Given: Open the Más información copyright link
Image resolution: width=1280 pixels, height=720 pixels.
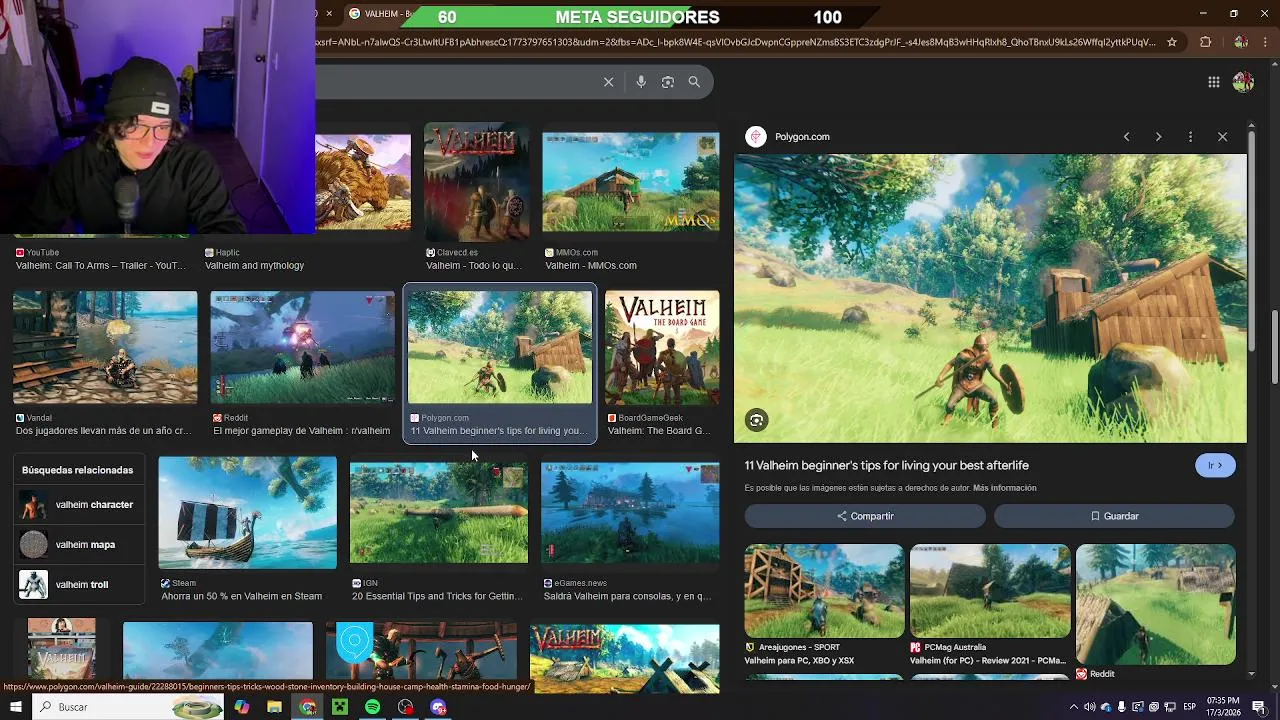Looking at the screenshot, I should point(1004,488).
